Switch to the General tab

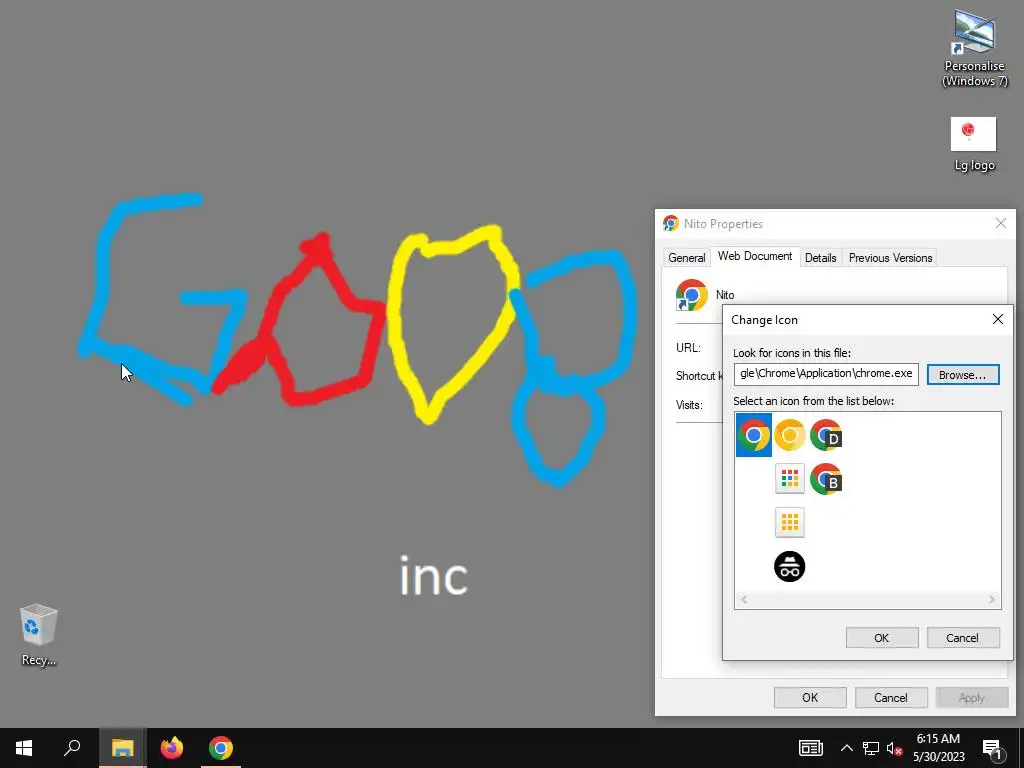click(x=686, y=257)
